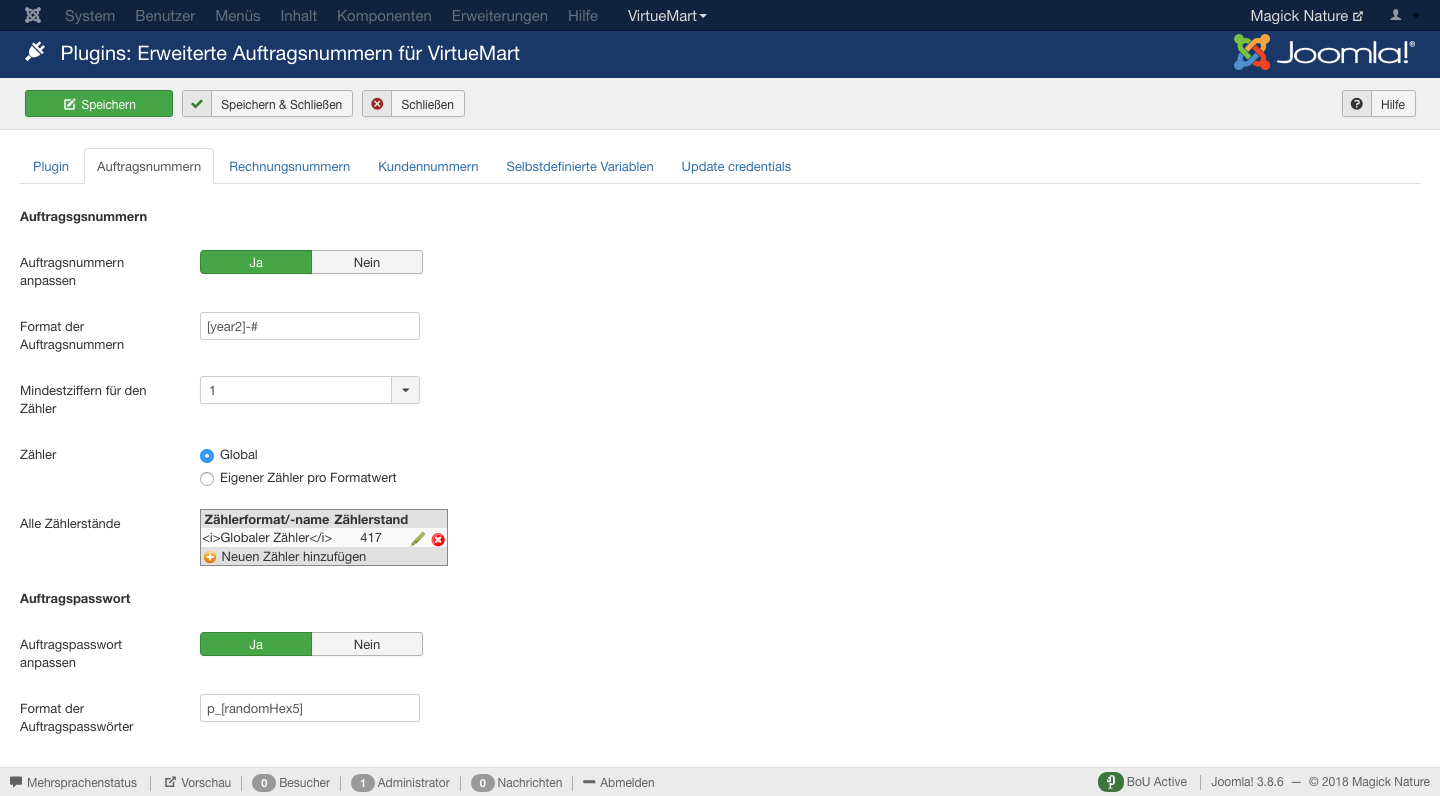Switch to the Kundennummern tab
The image size is (1440, 796).
point(428,167)
